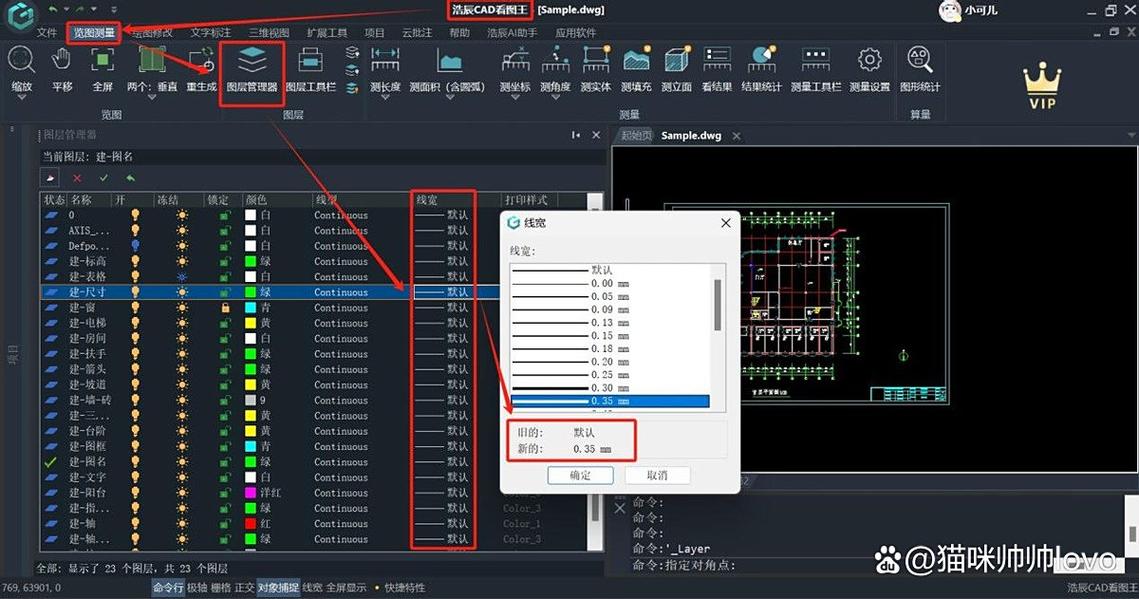Screen dimensions: 1139x599
Task: Toggle the bulb for layer Defpo...
Action: click(x=135, y=245)
